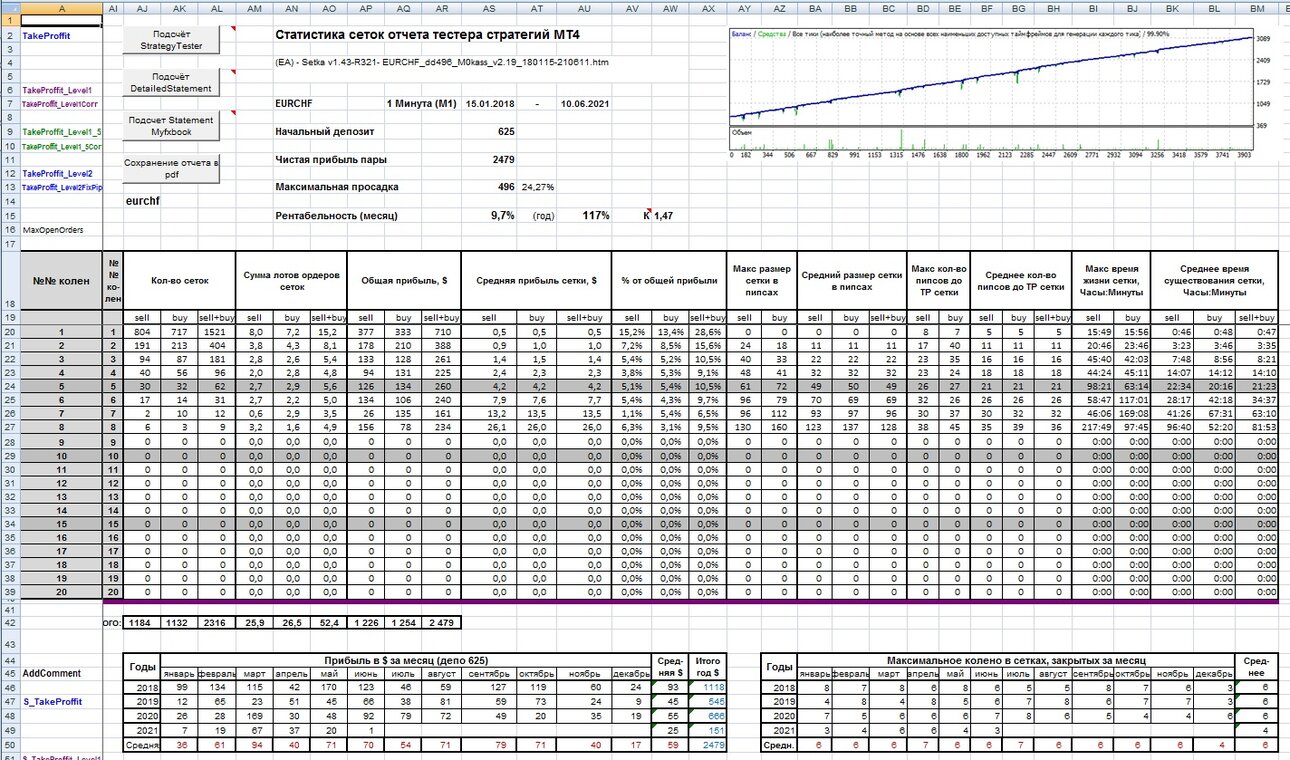Click monthly profitability value 9,7%
Image resolution: width=1290 pixels, height=760 pixels.
(502, 215)
